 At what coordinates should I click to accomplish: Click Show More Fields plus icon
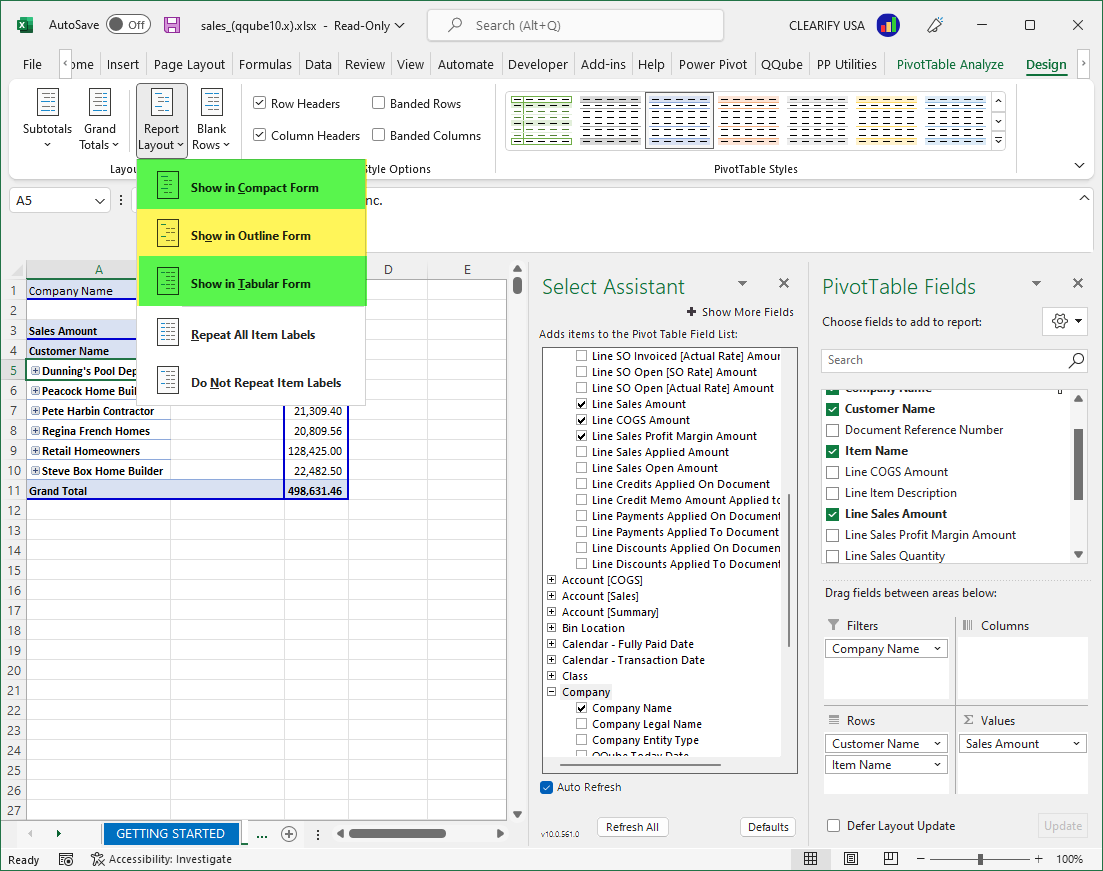(x=691, y=312)
